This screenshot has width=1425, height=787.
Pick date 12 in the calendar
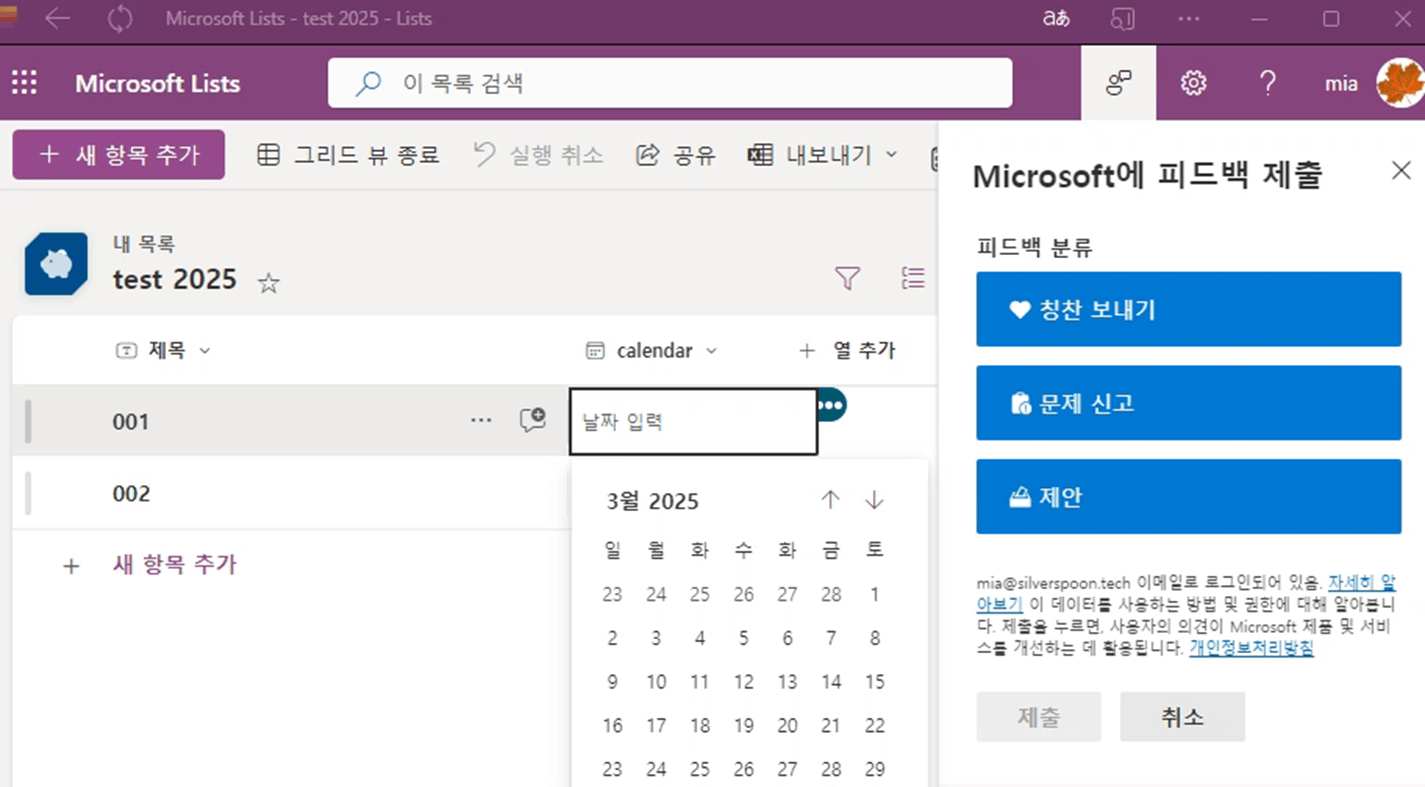click(743, 682)
